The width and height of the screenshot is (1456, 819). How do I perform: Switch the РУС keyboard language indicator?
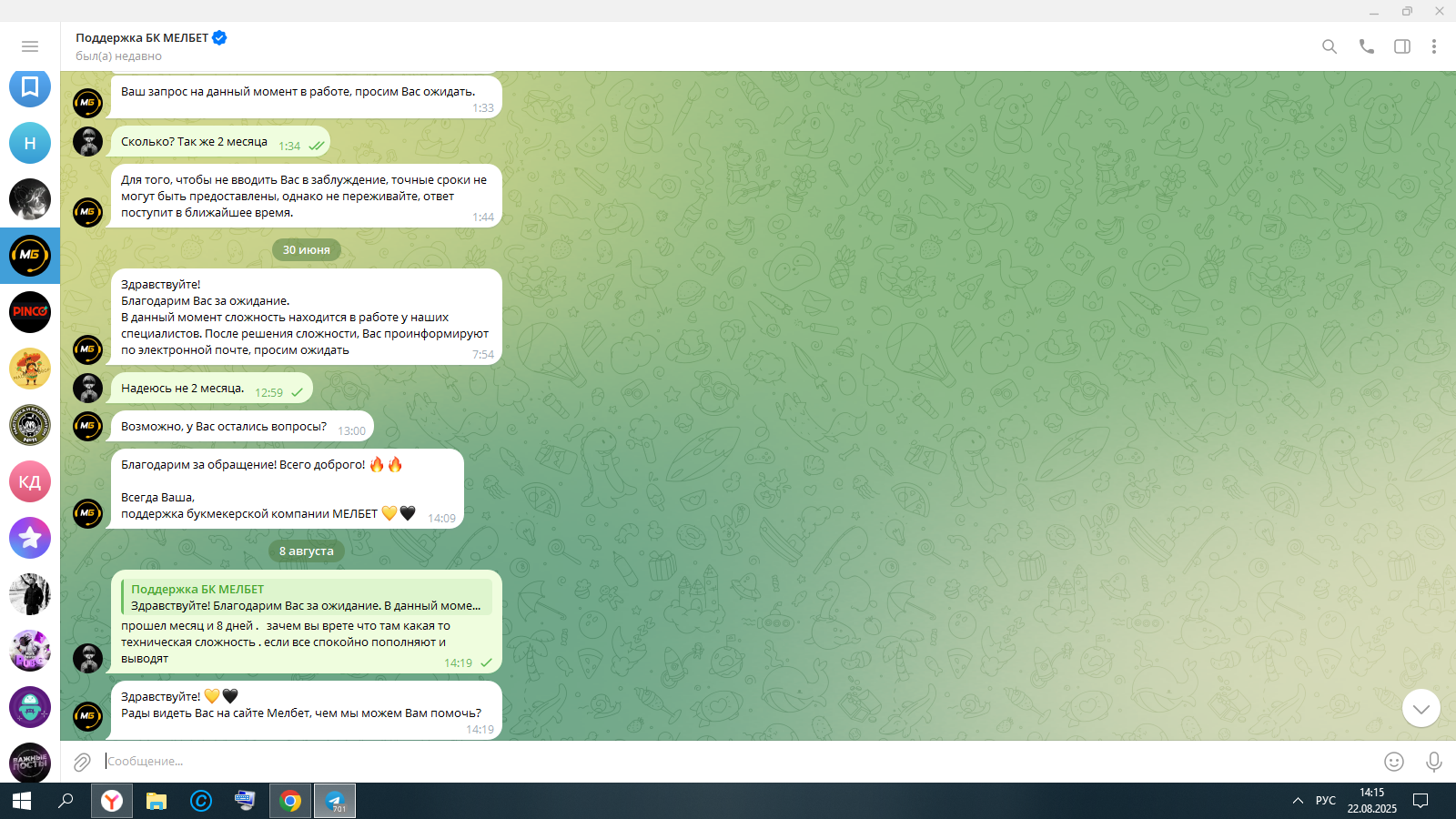(1325, 801)
